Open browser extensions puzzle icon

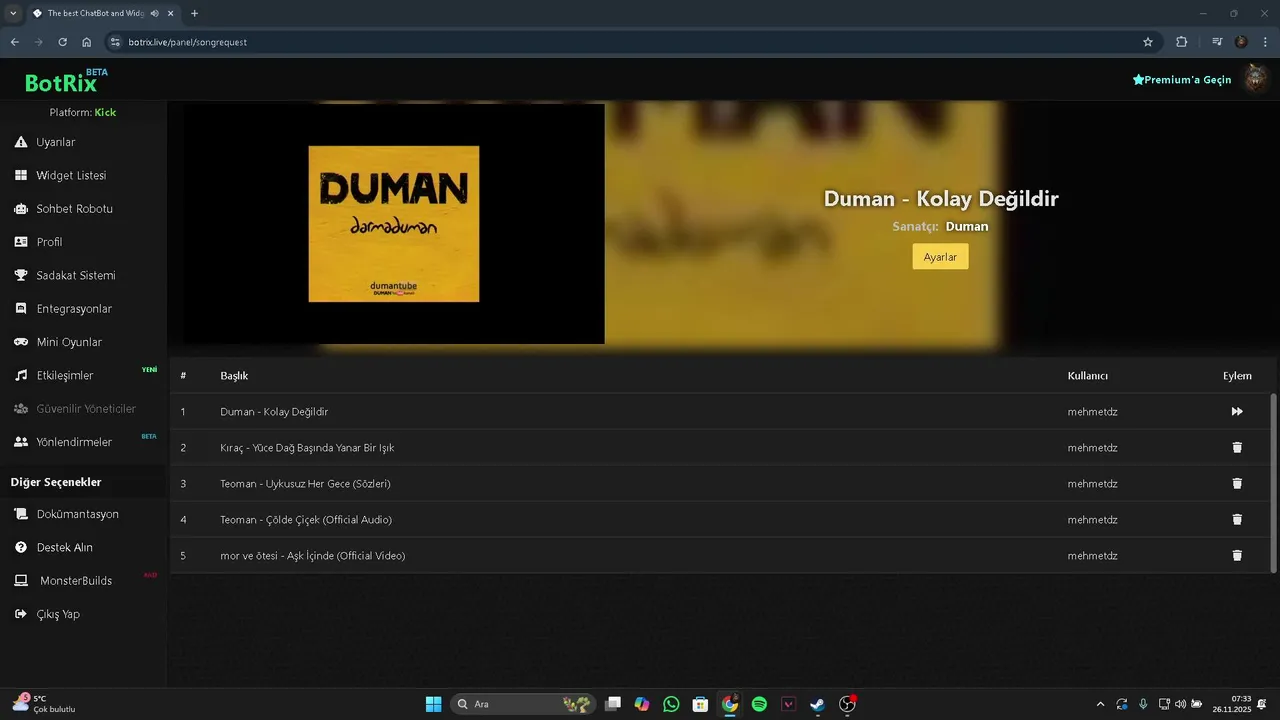[1182, 42]
